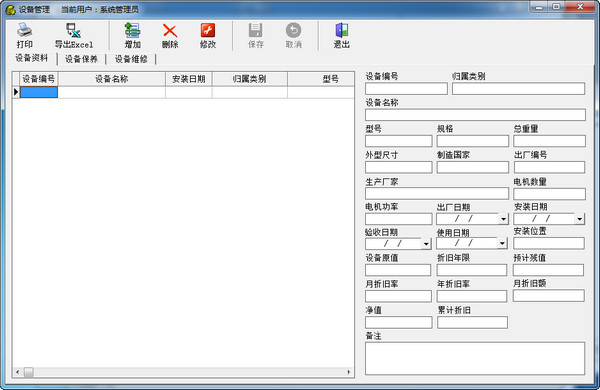The height and width of the screenshot is (390, 600).
Task: Click the 电机数量 input field
Action: pyautogui.click(x=549, y=194)
